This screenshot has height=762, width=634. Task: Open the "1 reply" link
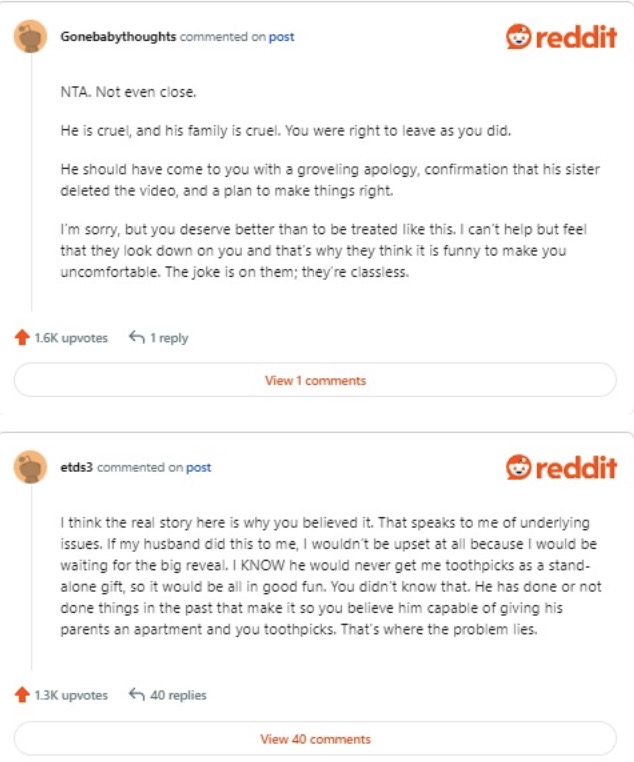click(x=169, y=338)
